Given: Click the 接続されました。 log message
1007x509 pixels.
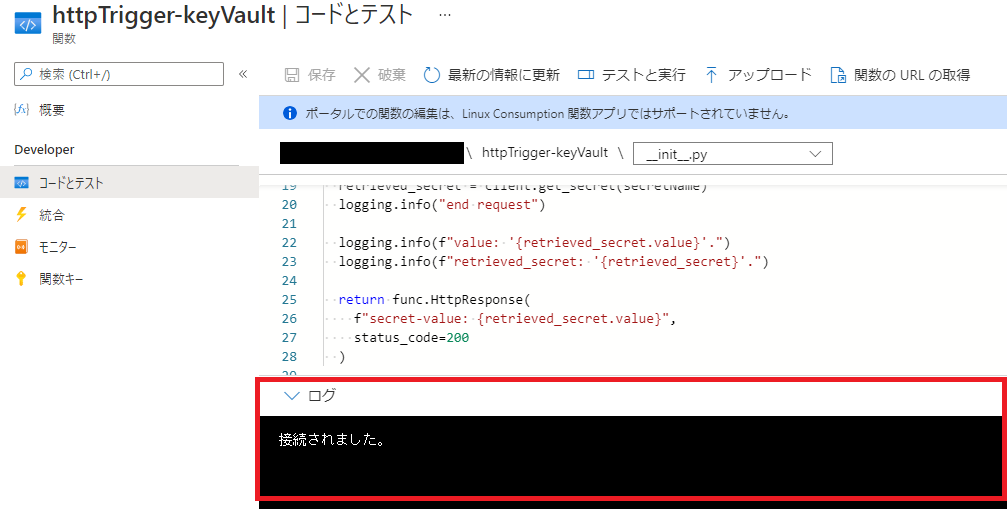Looking at the screenshot, I should click(332, 440).
